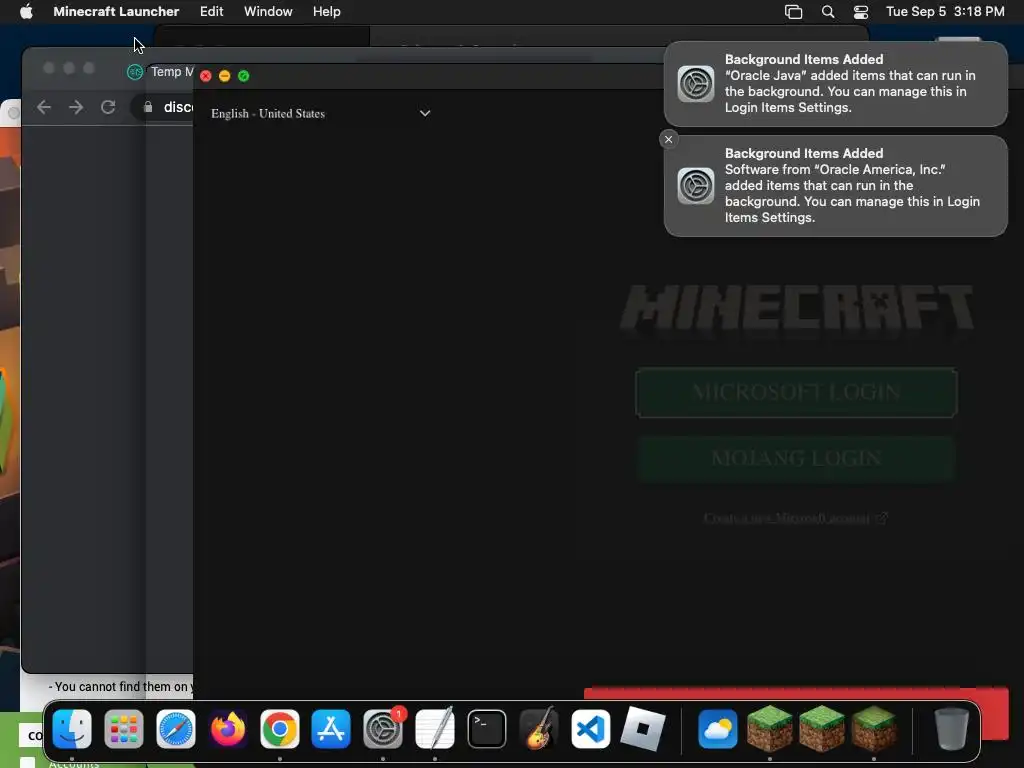This screenshot has width=1024, height=768.
Task: Reload the page in the browser window
Action: tap(108, 107)
